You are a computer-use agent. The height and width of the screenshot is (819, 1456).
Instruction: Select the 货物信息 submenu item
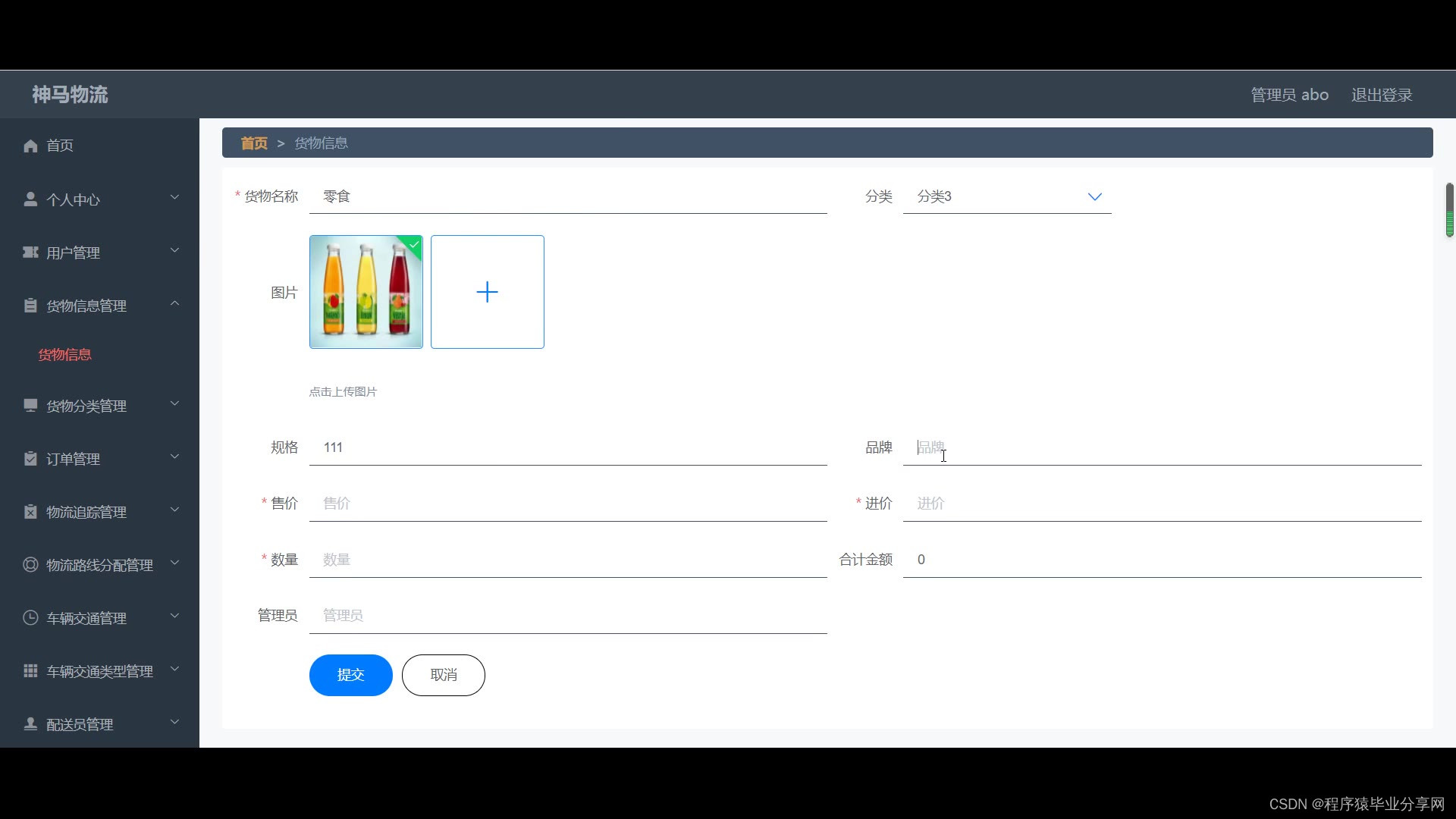[65, 354]
